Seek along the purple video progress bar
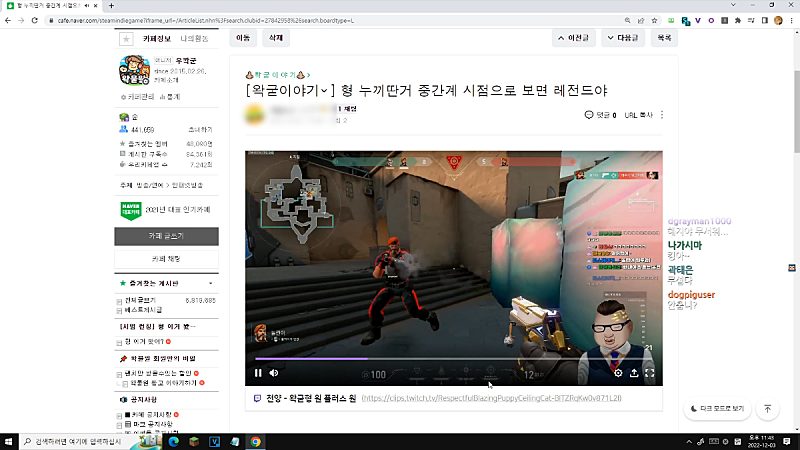This screenshot has width=800, height=450. (x=454, y=359)
